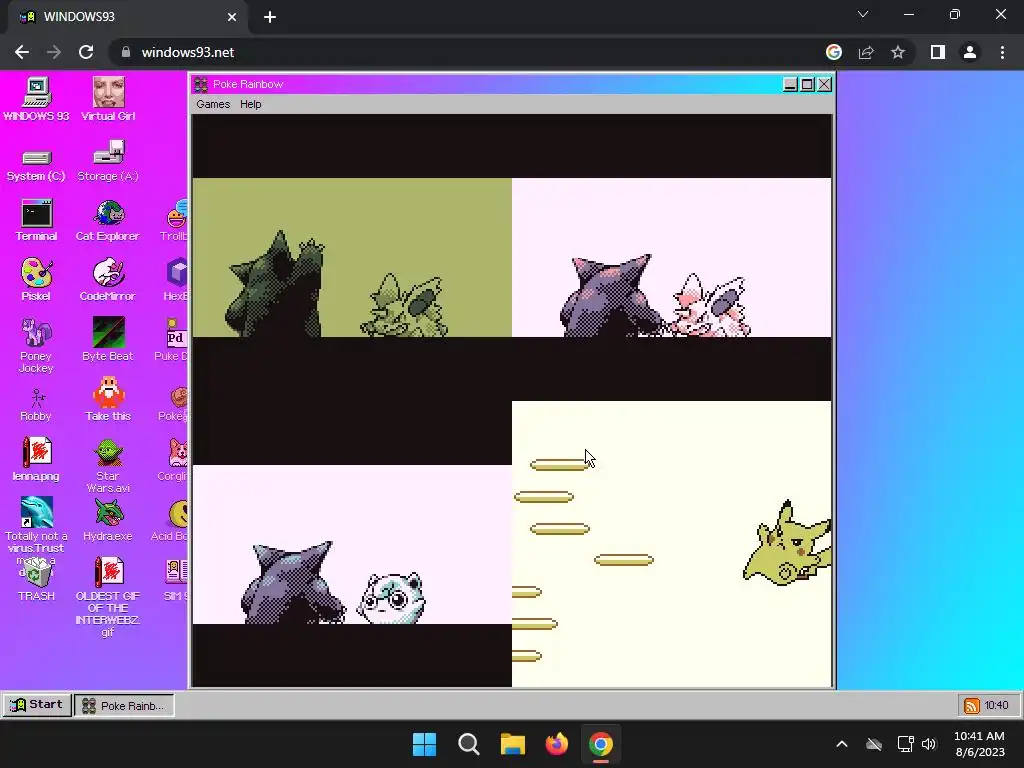Go back in the browser
1024x768 pixels.
(22, 52)
